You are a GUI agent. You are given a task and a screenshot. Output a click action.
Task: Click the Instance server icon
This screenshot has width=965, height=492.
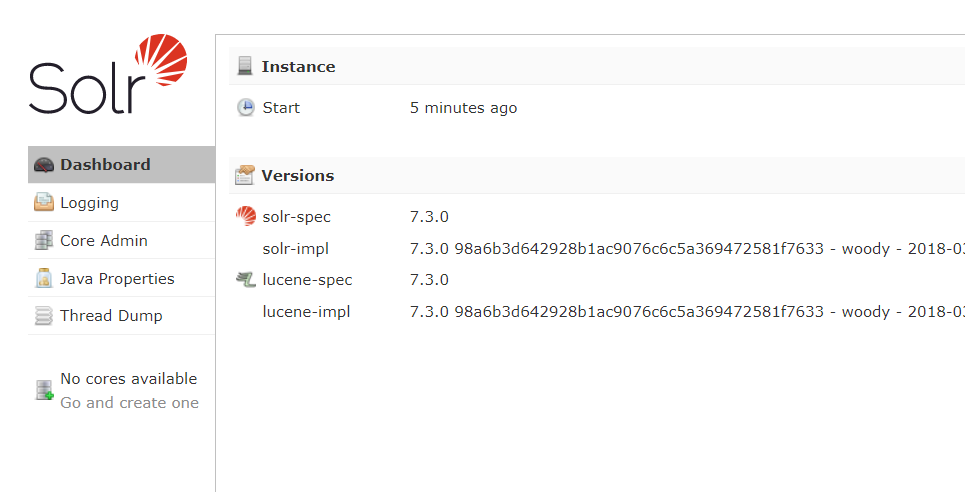coord(245,67)
